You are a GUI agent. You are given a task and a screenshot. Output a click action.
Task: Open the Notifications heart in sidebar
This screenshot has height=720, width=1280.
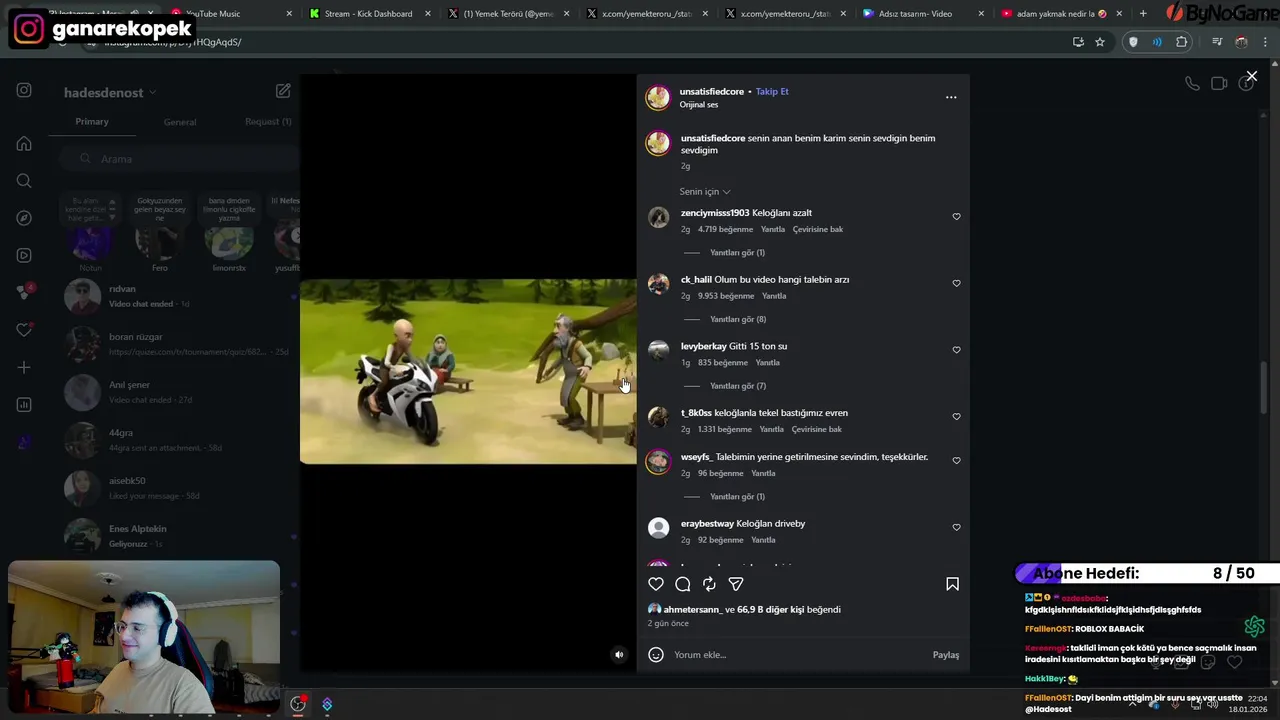pos(24,330)
